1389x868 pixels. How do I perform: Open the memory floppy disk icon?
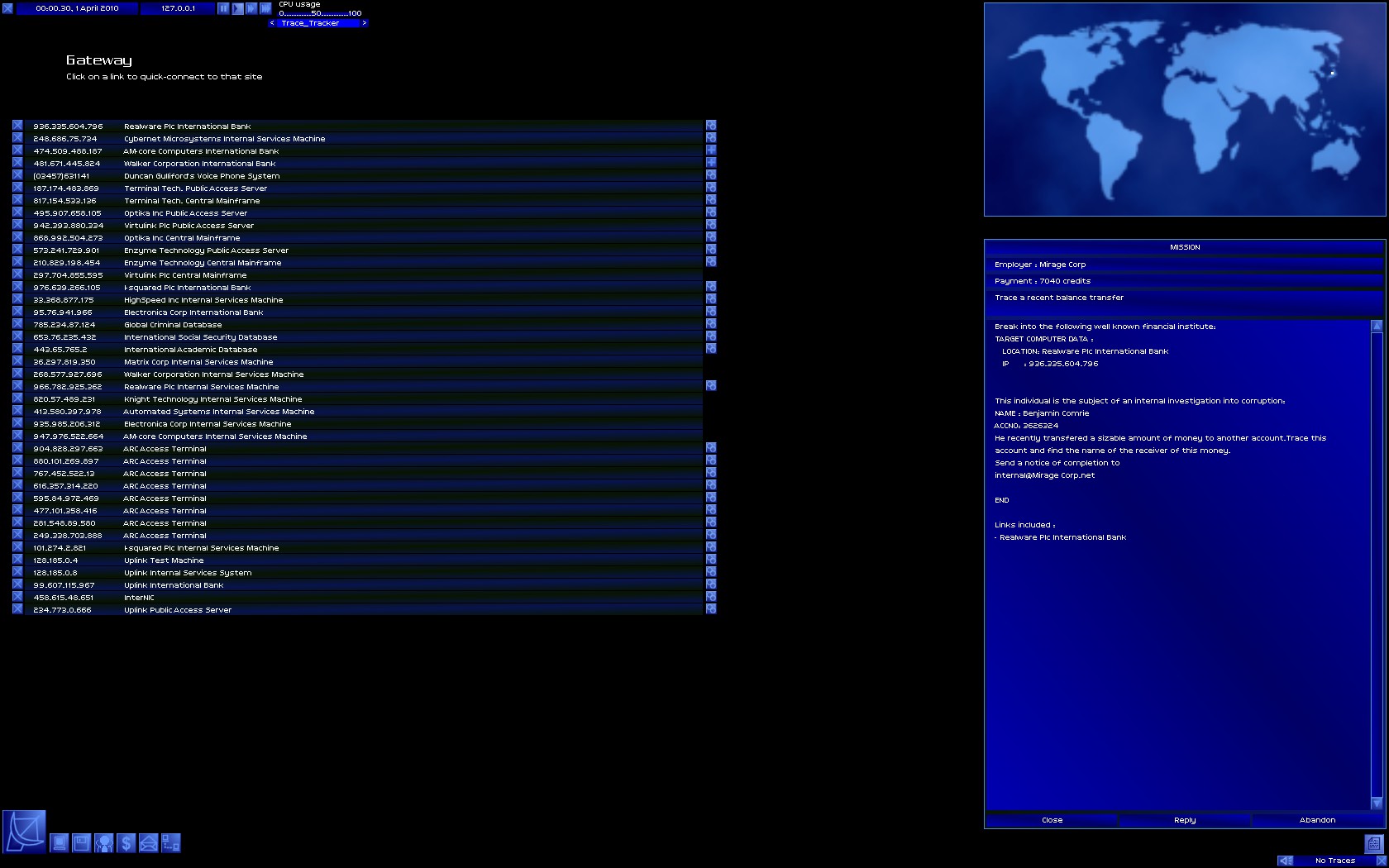pos(81,843)
